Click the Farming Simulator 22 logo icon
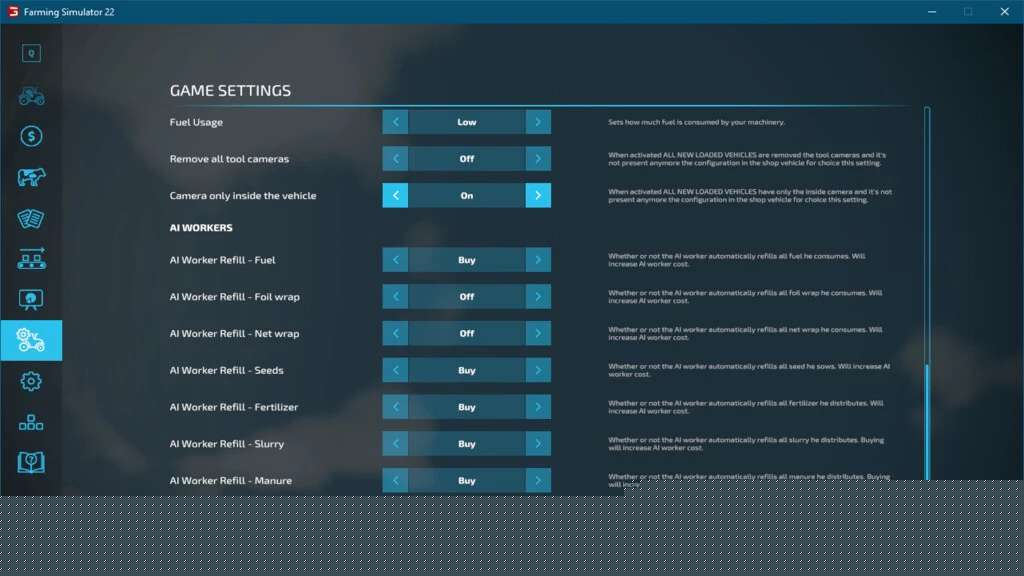The height and width of the screenshot is (576, 1024). pos(13,12)
